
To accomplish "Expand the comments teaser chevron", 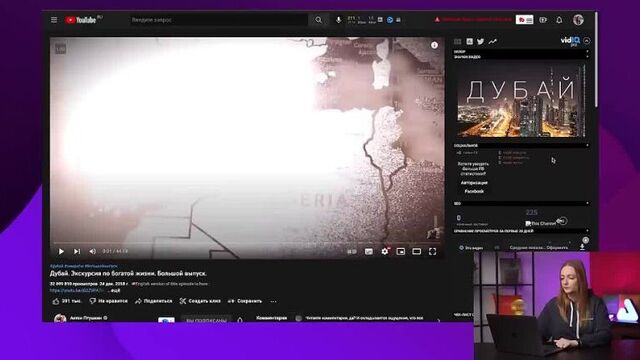I will coord(438,320).
